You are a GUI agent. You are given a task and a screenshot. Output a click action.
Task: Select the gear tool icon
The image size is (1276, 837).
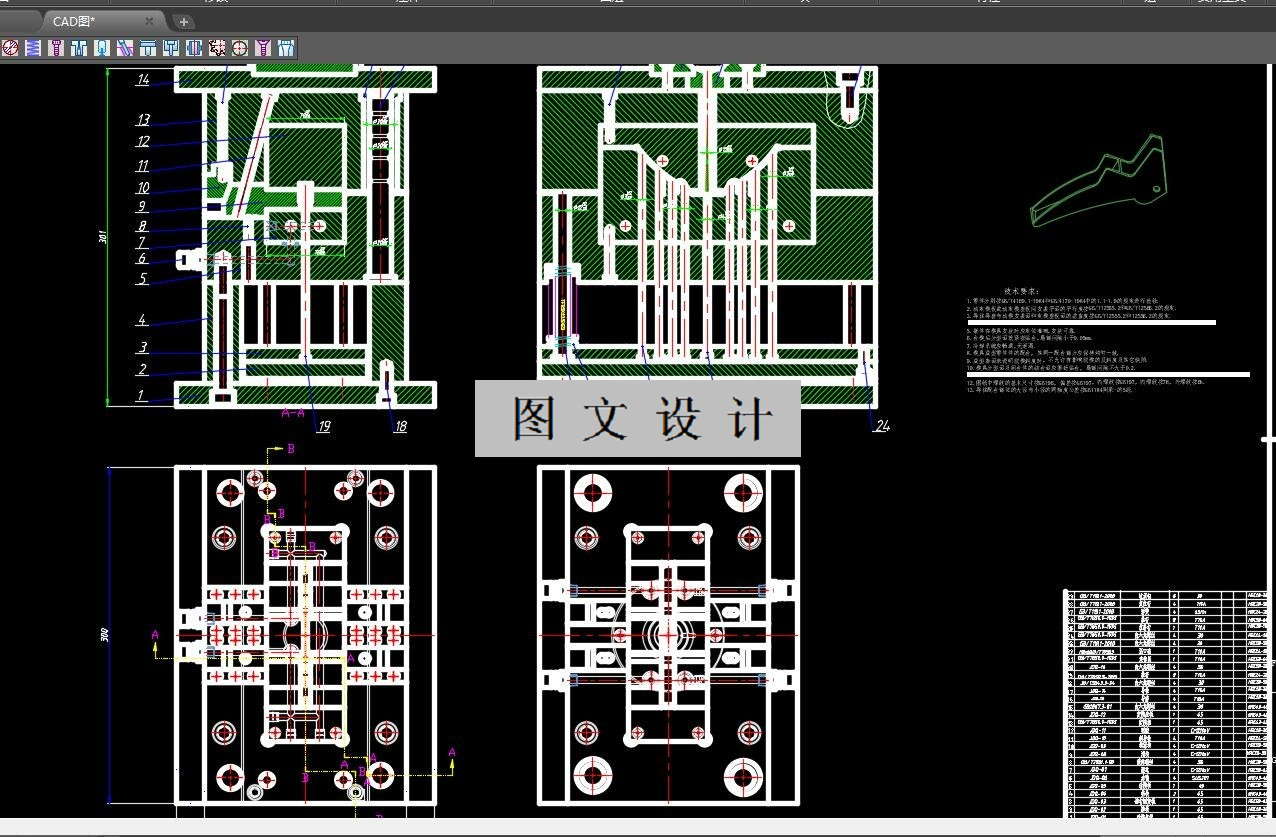(x=217, y=47)
